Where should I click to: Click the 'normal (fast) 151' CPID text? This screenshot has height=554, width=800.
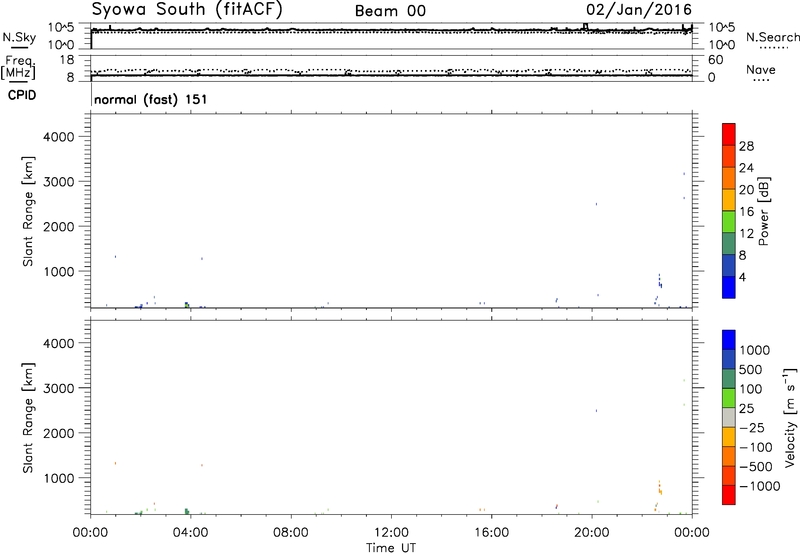click(151, 99)
